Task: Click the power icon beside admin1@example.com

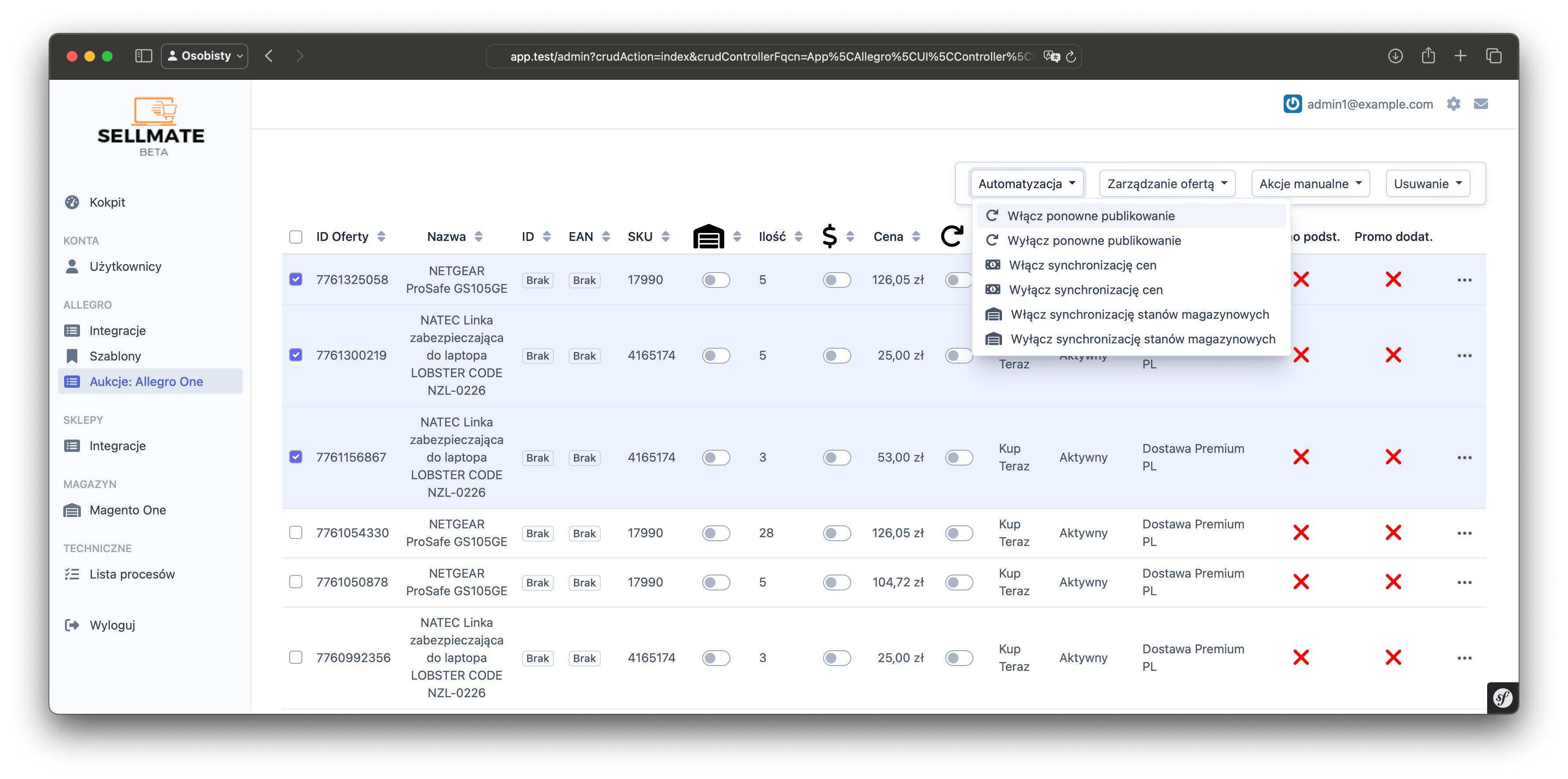Action: point(1292,104)
